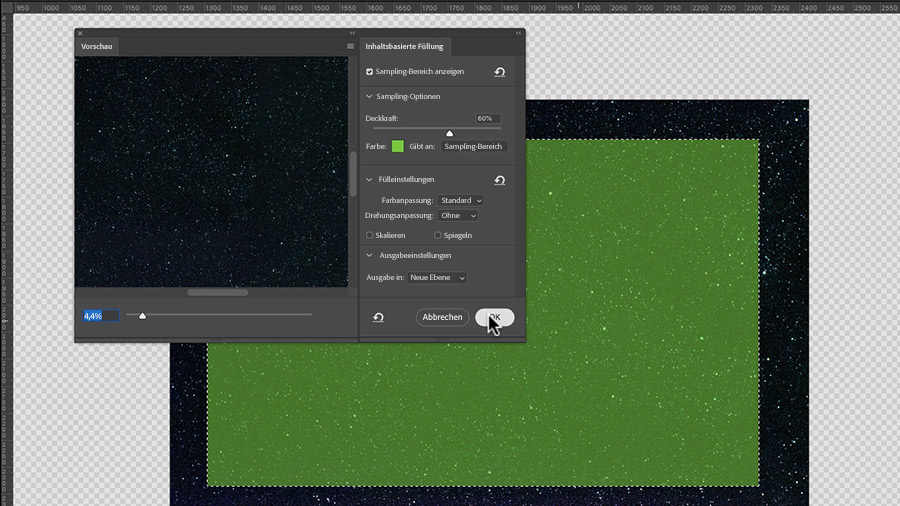900x506 pixels.
Task: Open the Drehungsanpassung Ohne dropdown
Action: pos(457,216)
